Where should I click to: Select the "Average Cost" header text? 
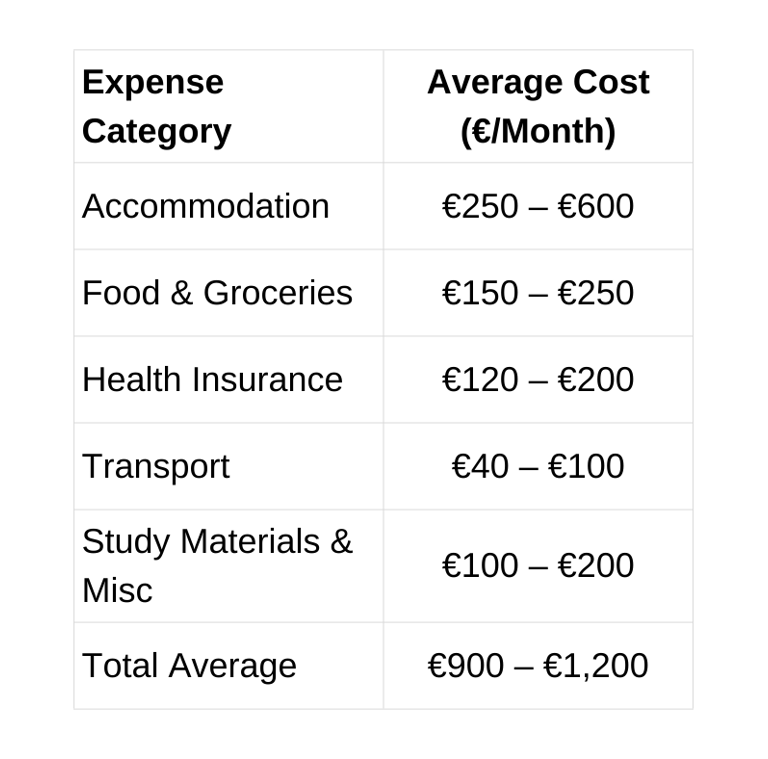(538, 82)
